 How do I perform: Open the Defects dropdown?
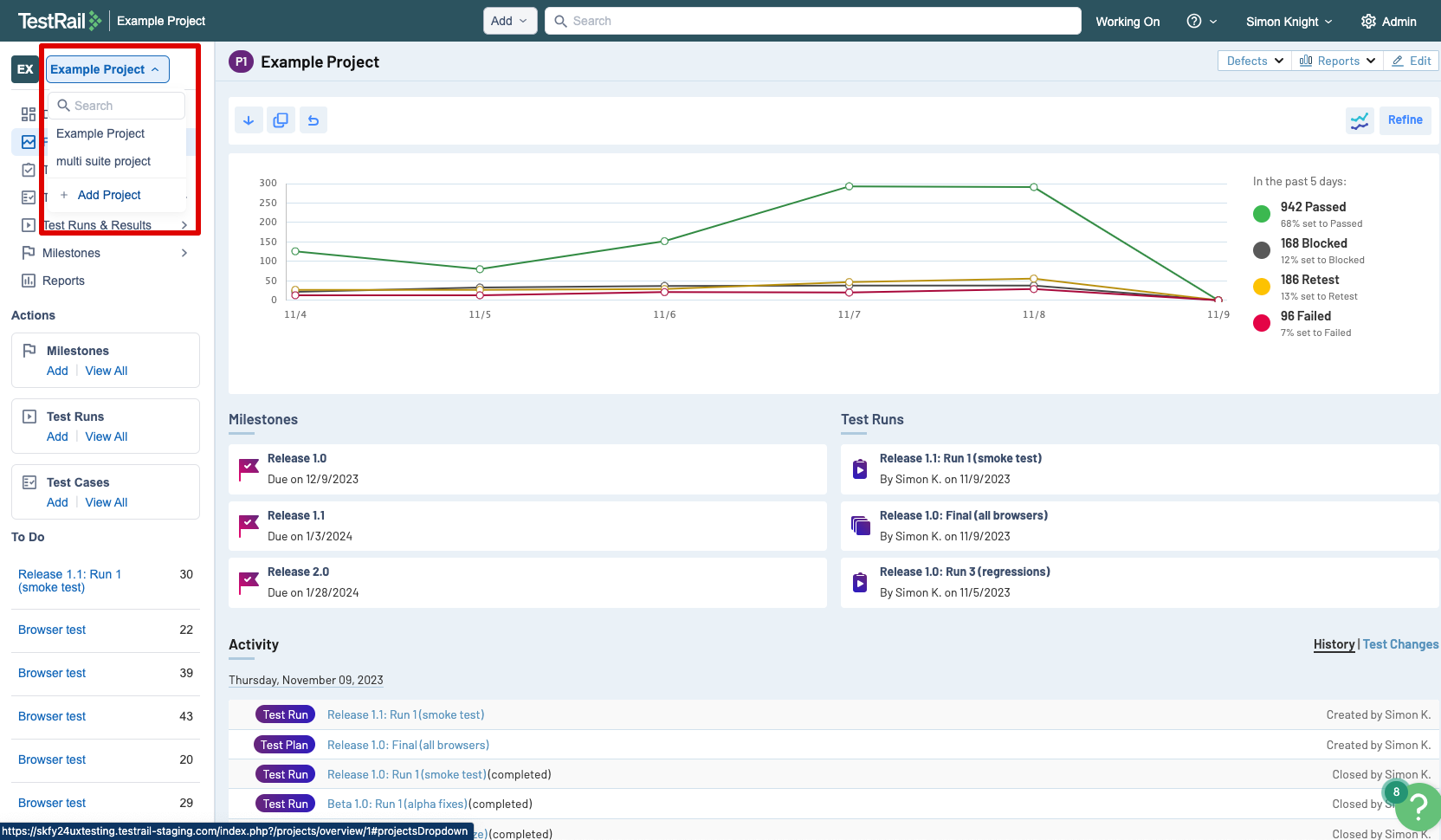point(1252,61)
